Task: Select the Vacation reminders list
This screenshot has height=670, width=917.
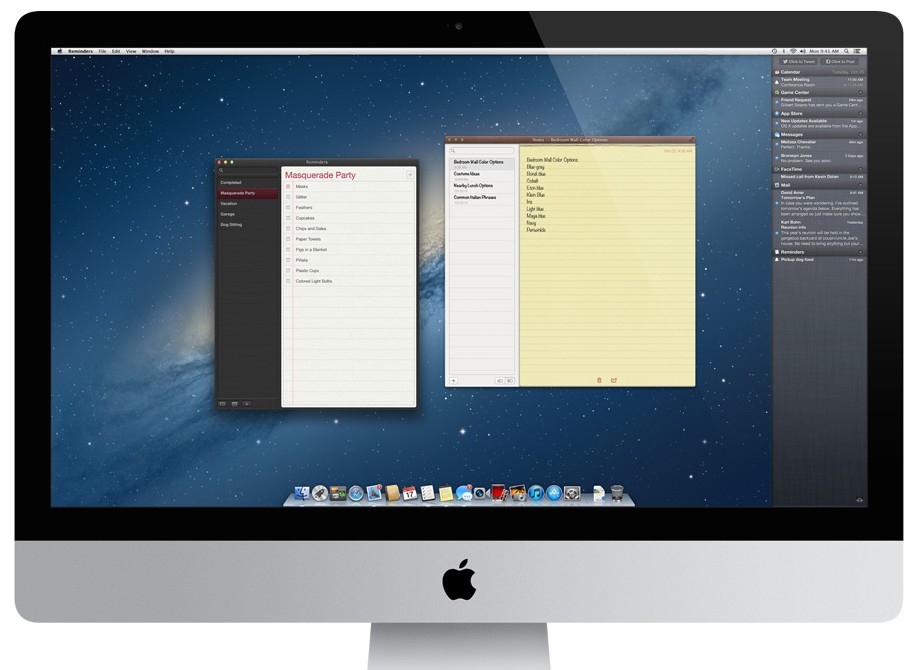Action: (230, 203)
